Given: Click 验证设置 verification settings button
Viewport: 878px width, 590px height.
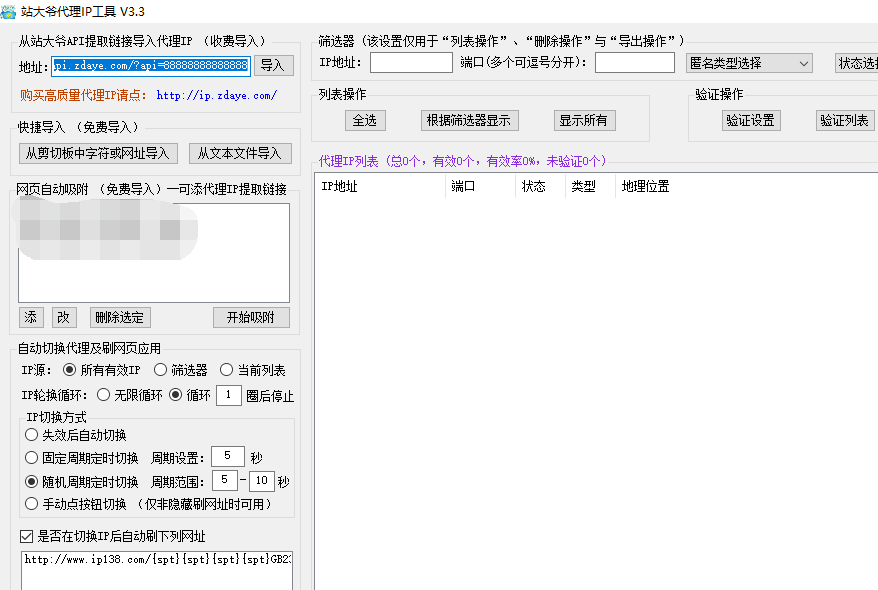Looking at the screenshot, I should coord(751,120).
